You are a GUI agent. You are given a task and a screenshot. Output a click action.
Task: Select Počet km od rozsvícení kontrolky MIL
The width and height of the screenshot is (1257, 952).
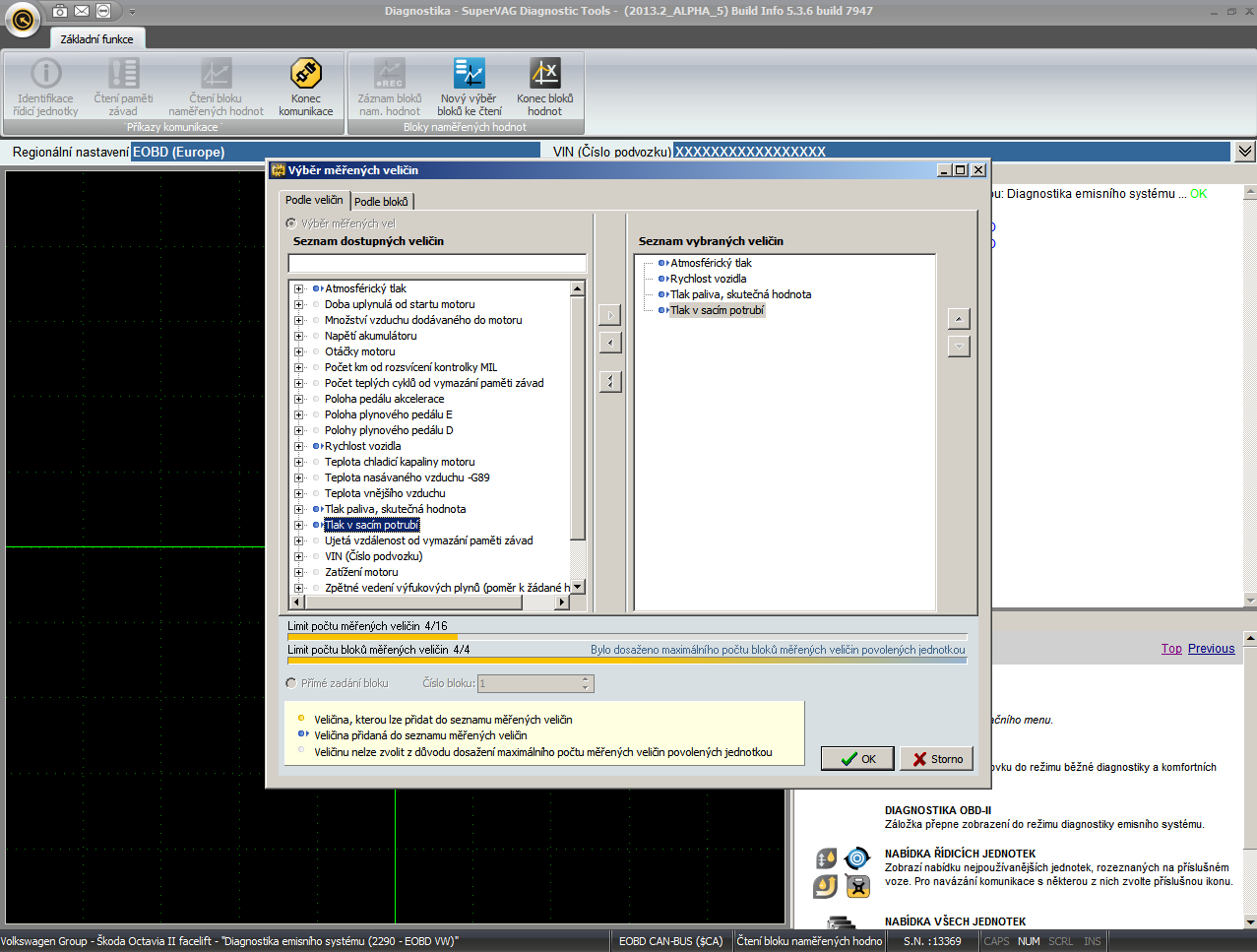pos(410,367)
